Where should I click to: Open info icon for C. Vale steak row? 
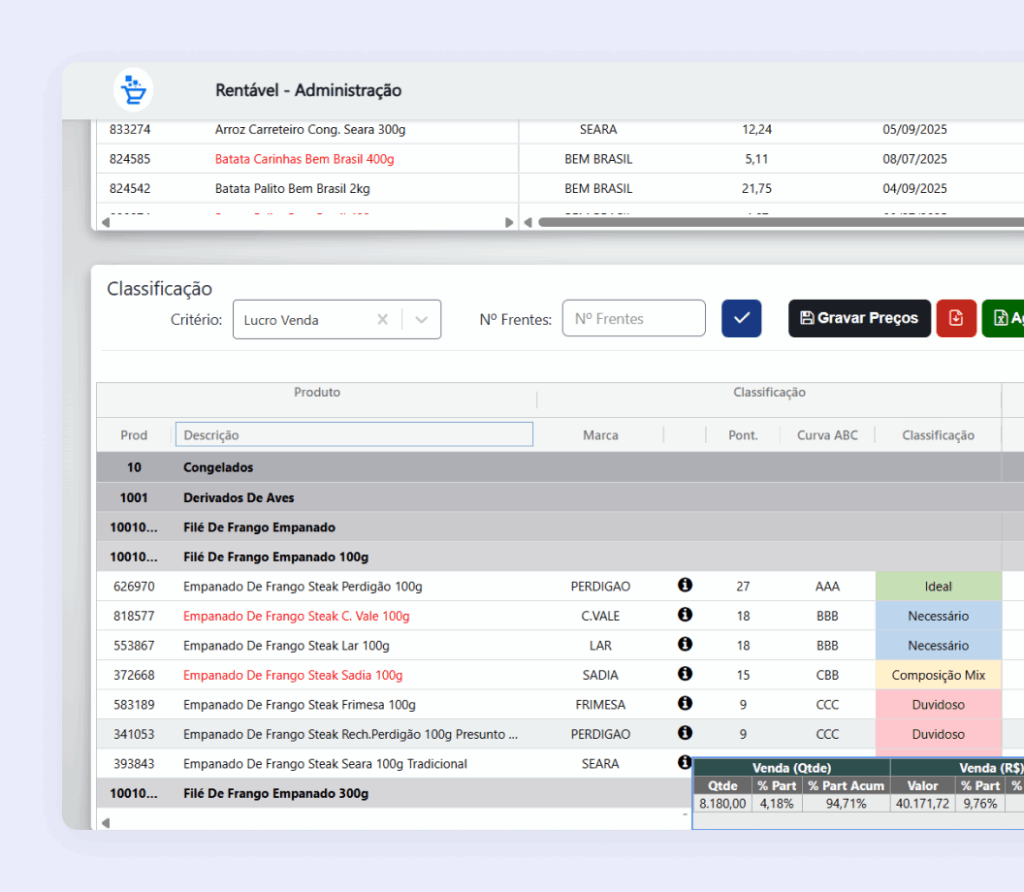[685, 615]
